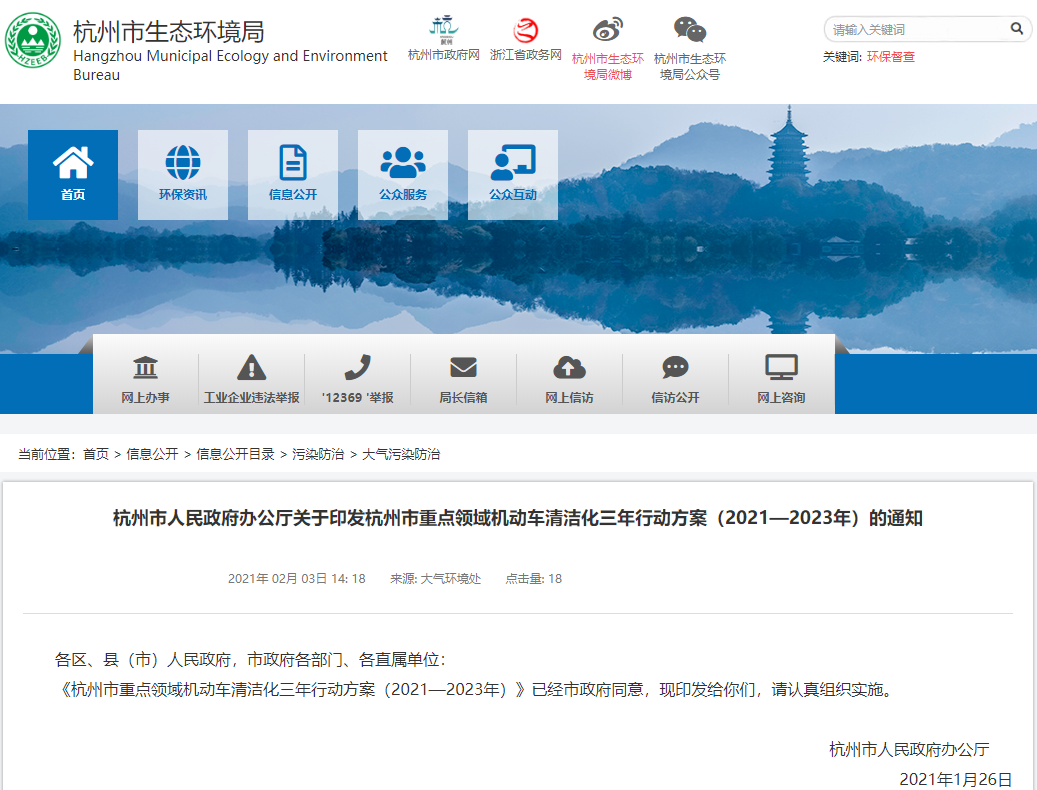Open the 浙江省政务网 icon link
Image resolution: width=1037 pixels, height=790 pixels.
[x=525, y=30]
